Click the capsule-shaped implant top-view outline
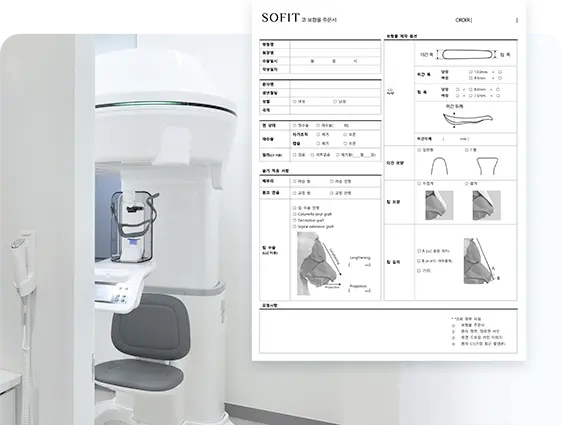The height and width of the screenshot is (425, 561). click(x=467, y=54)
